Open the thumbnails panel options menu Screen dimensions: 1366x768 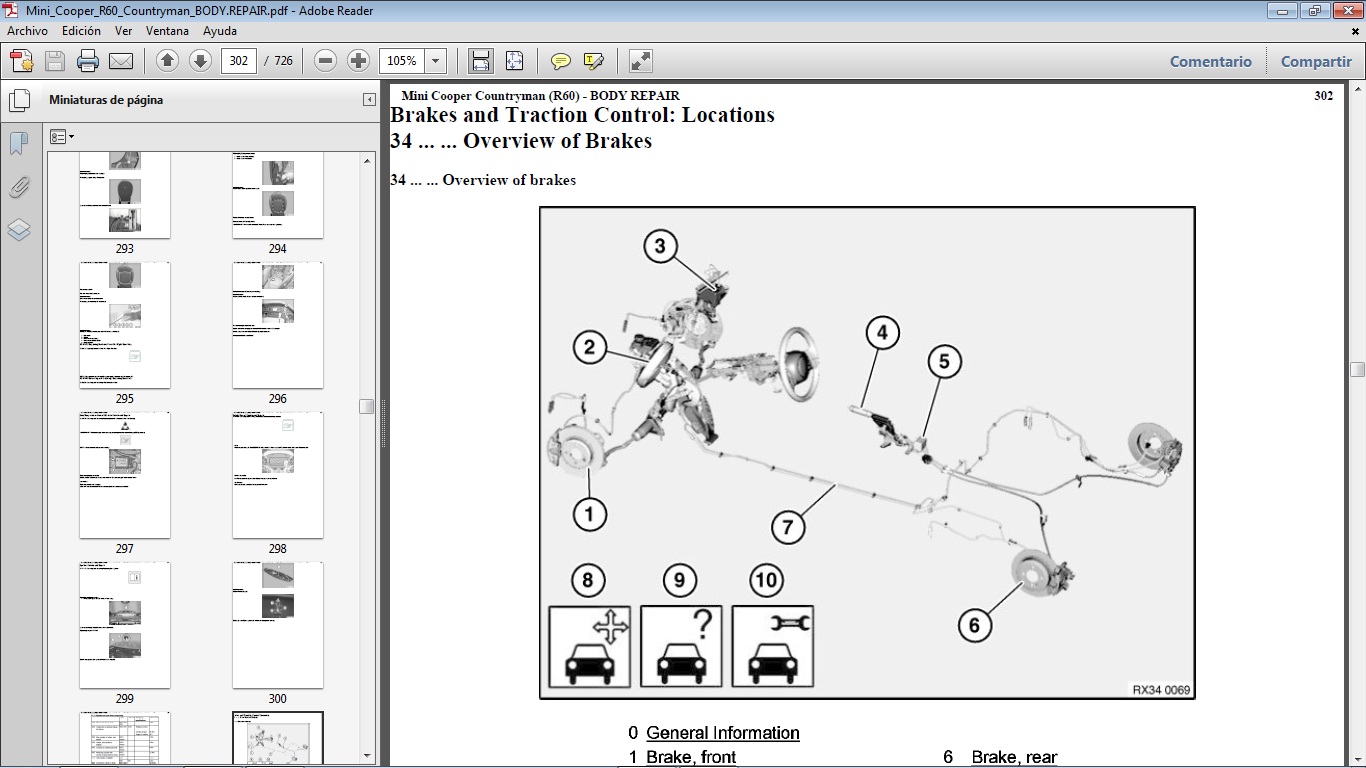tap(62, 136)
